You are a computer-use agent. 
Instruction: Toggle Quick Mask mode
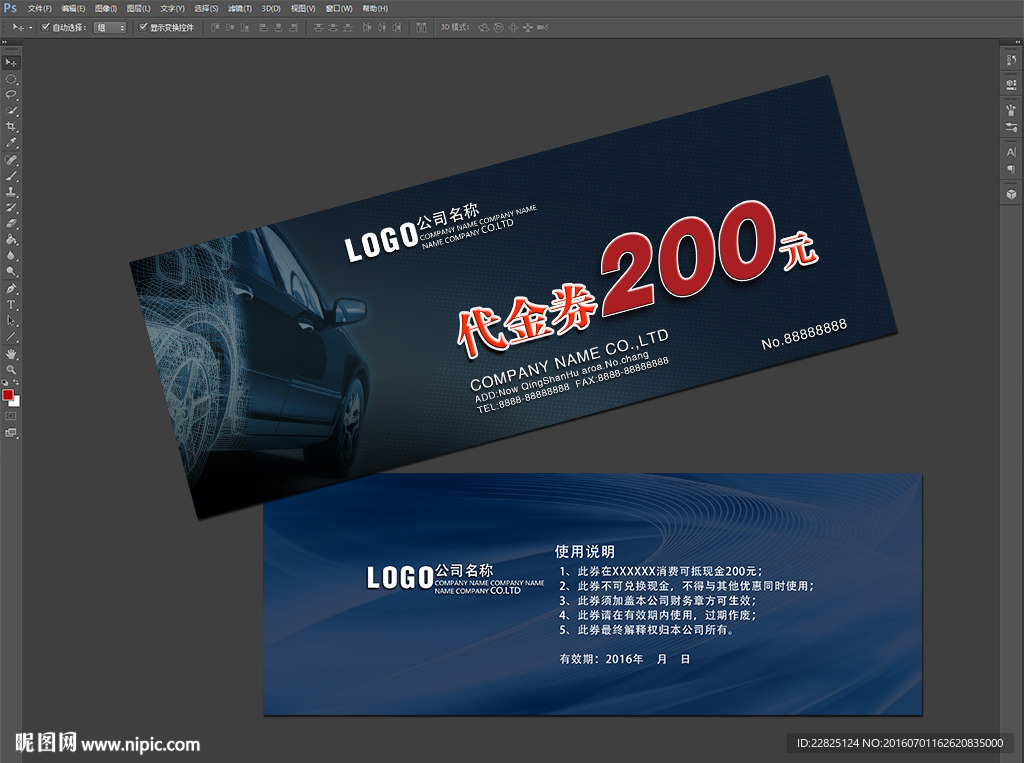(x=11, y=416)
